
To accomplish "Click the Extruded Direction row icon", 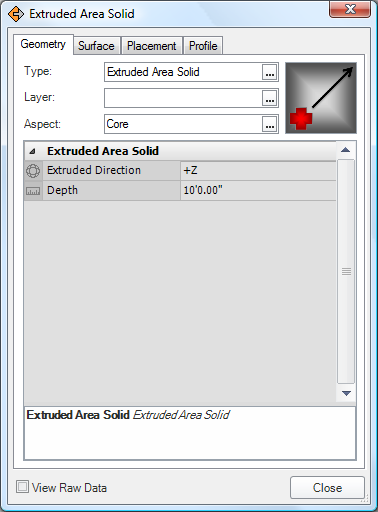I will pyautogui.click(x=33, y=171).
